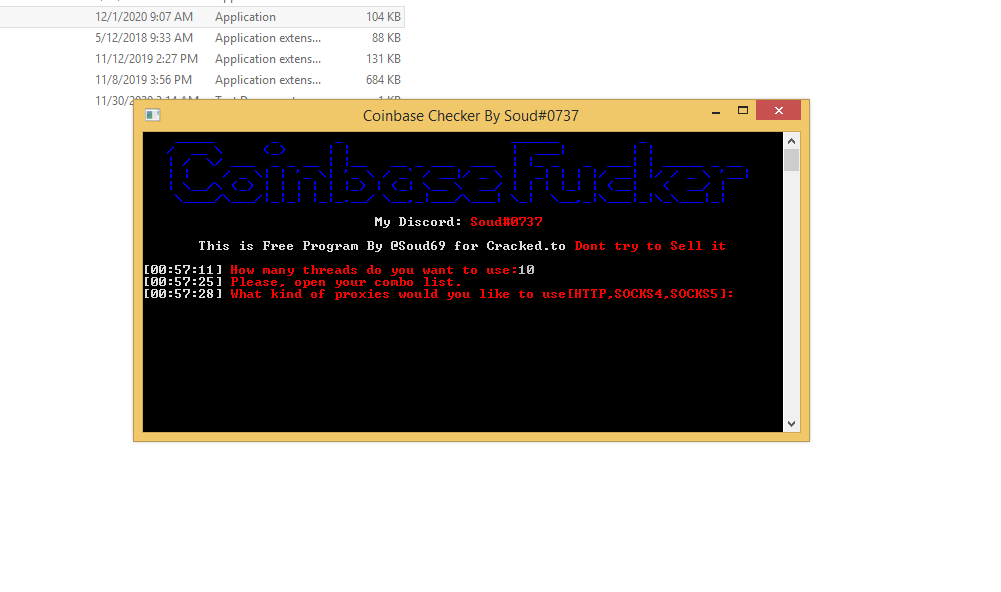Viewport: 1001px width, 592px height.
Task: Select the file dated 11/8/2019 3:56 PM
Action: pyautogui.click(x=144, y=80)
